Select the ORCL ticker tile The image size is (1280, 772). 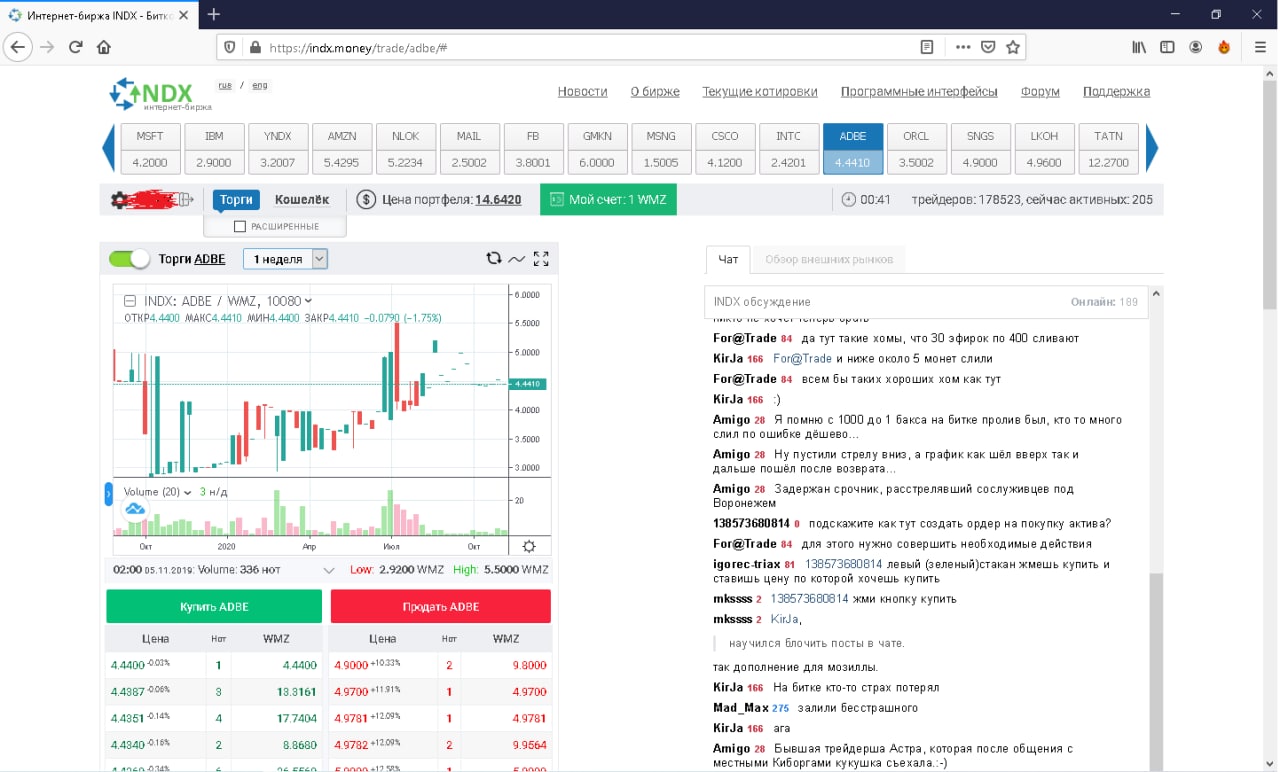click(x=916, y=149)
